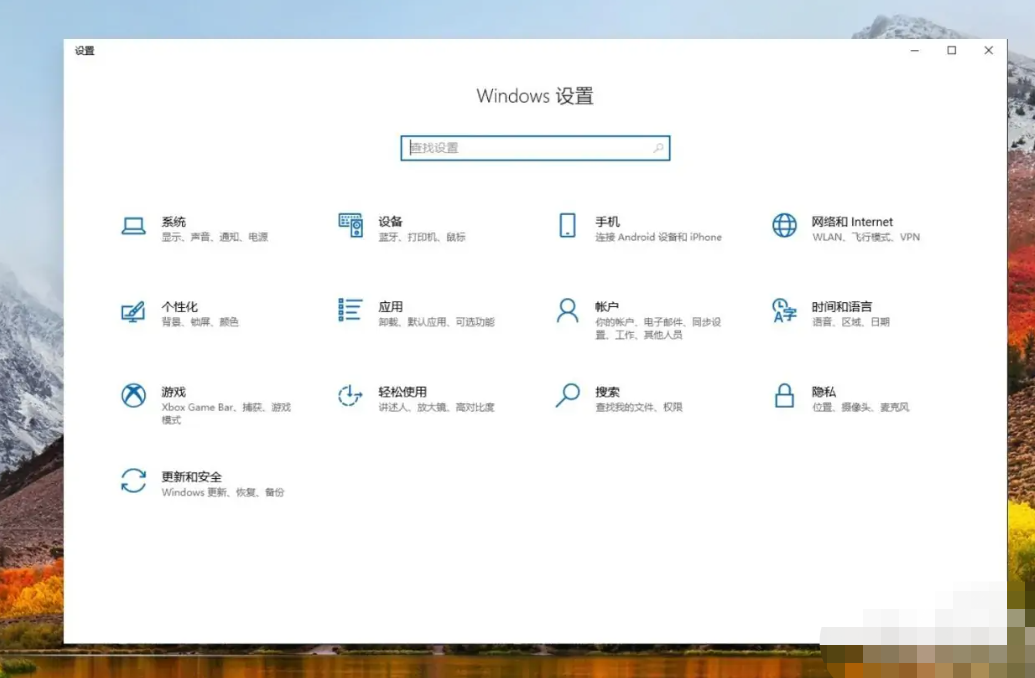Click the System (系统) laptop icon
The width and height of the screenshot is (1035, 678).
(133, 226)
